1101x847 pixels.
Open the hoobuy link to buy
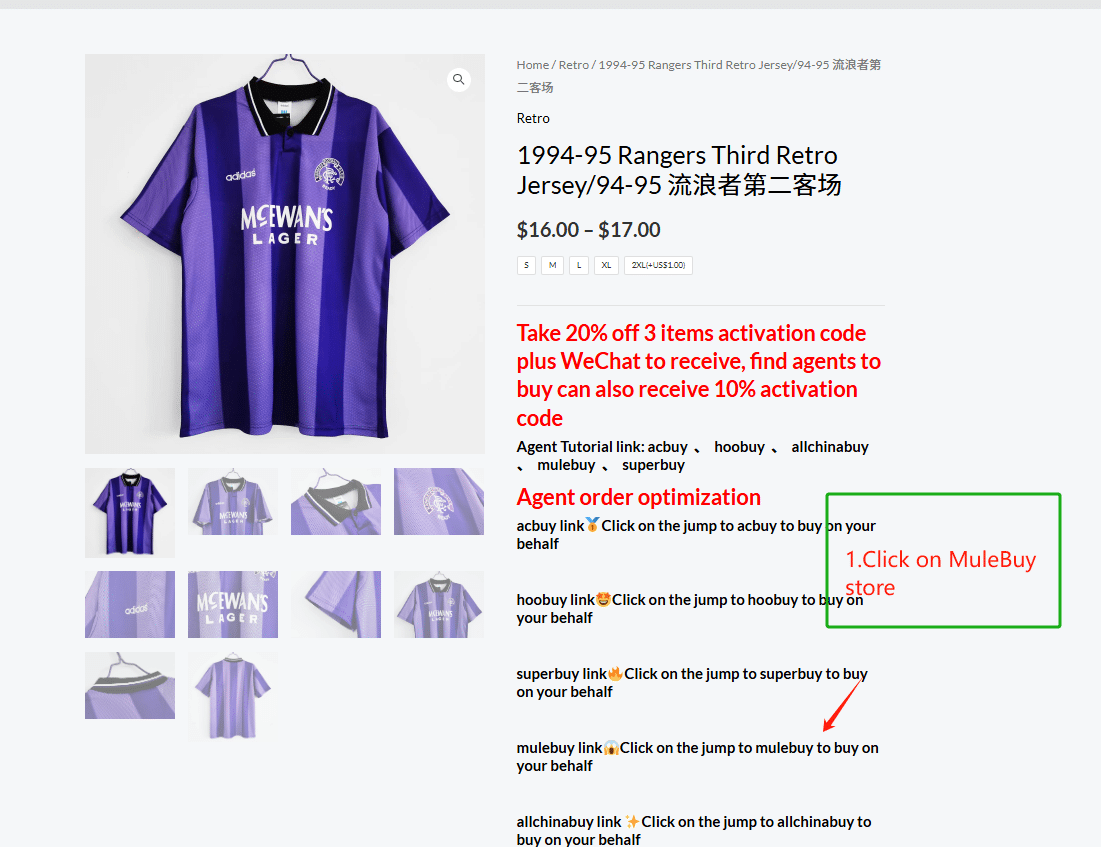coord(690,608)
